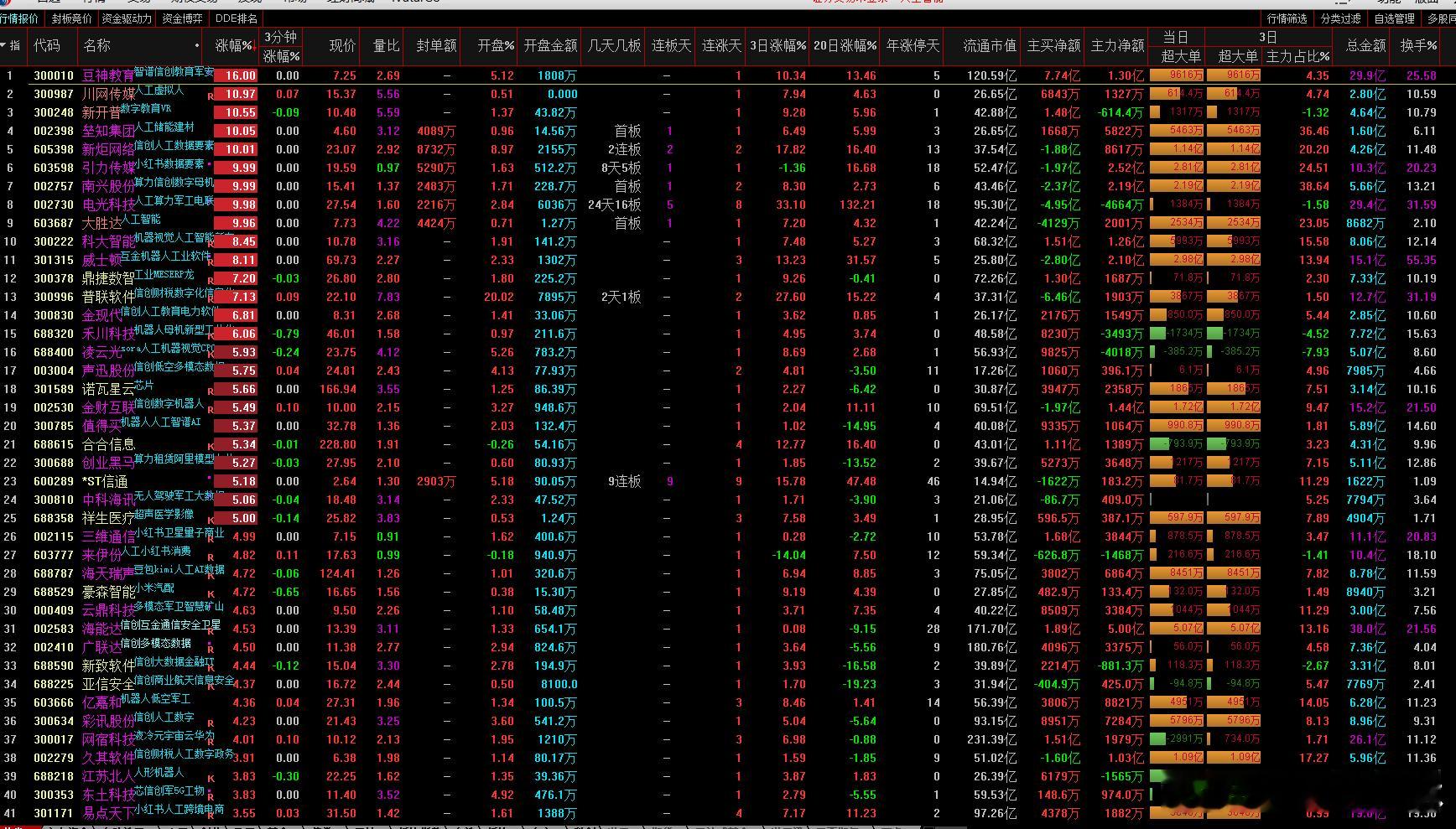Image resolution: width=1456 pixels, height=829 pixels.
Task: Select 合合信息 stock name
Action: point(108,444)
